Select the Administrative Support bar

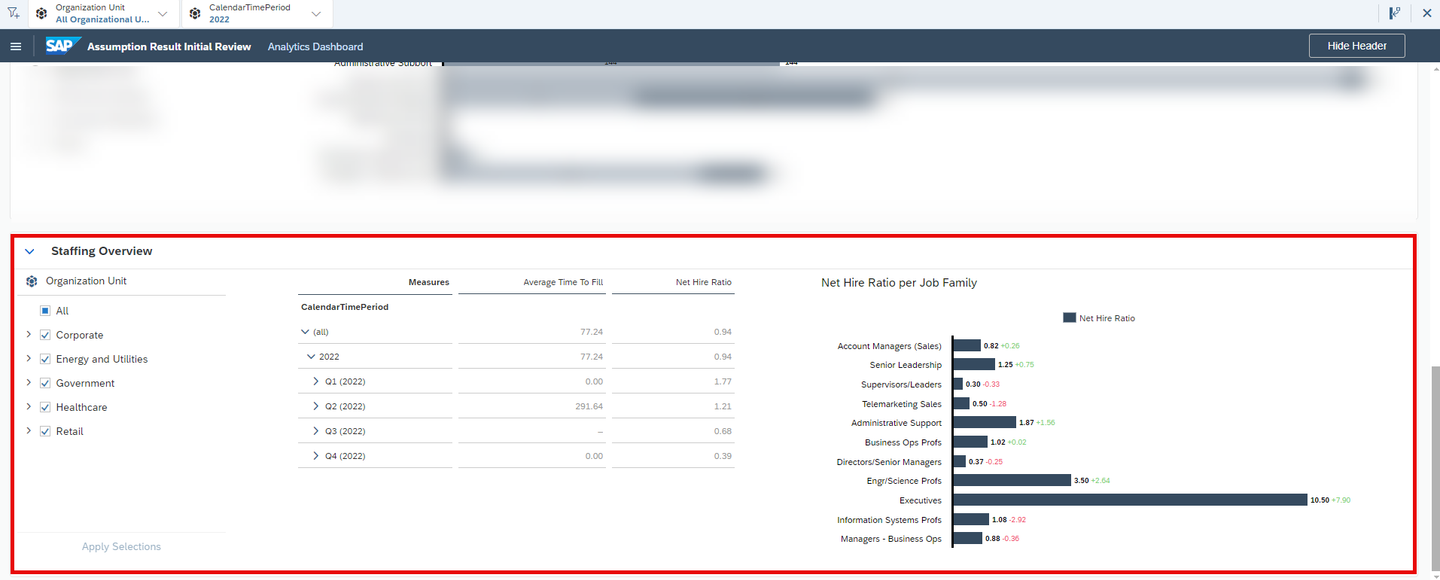(x=985, y=423)
